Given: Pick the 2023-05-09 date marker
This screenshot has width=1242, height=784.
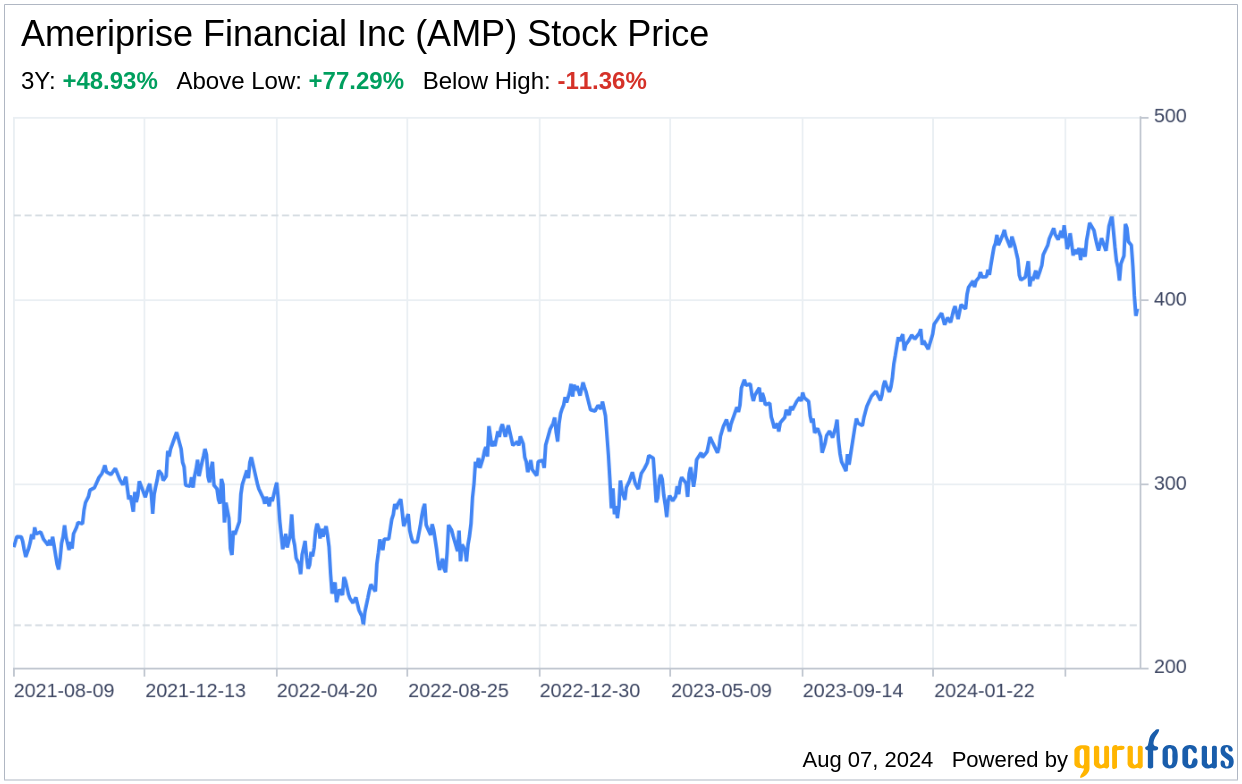Looking at the screenshot, I should [x=721, y=691].
